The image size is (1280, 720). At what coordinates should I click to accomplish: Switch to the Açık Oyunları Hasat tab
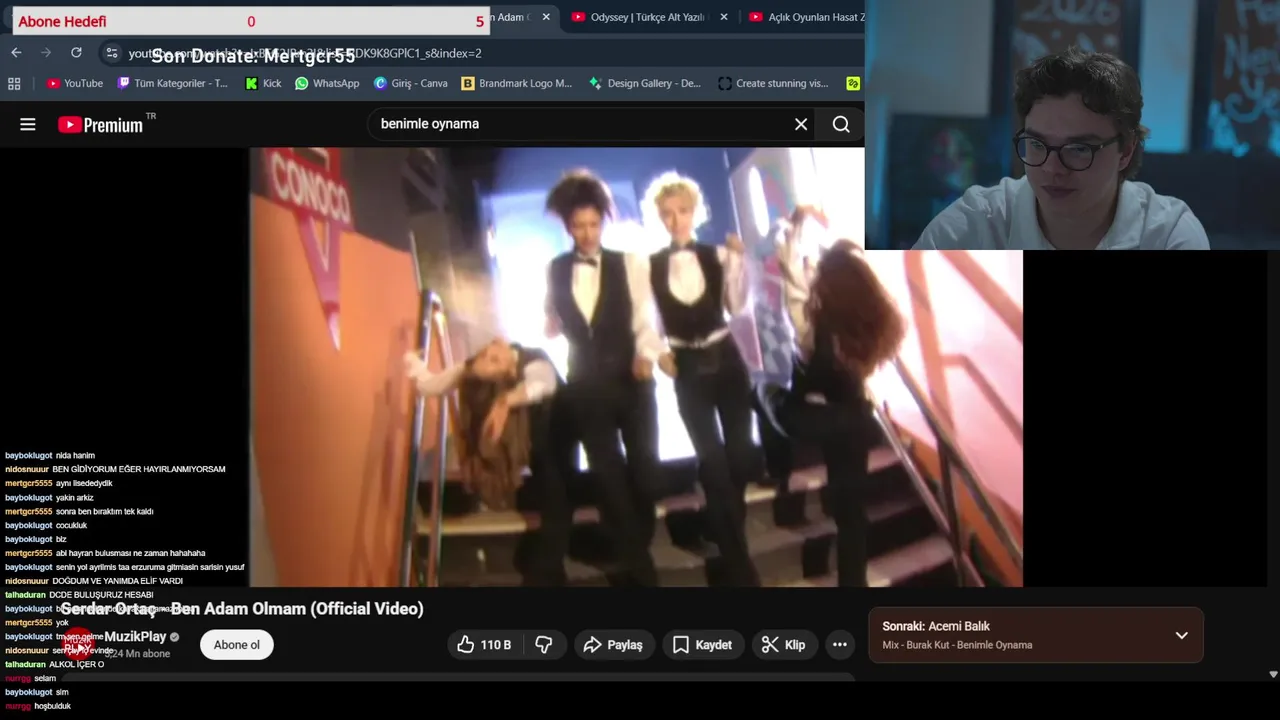[x=808, y=17]
